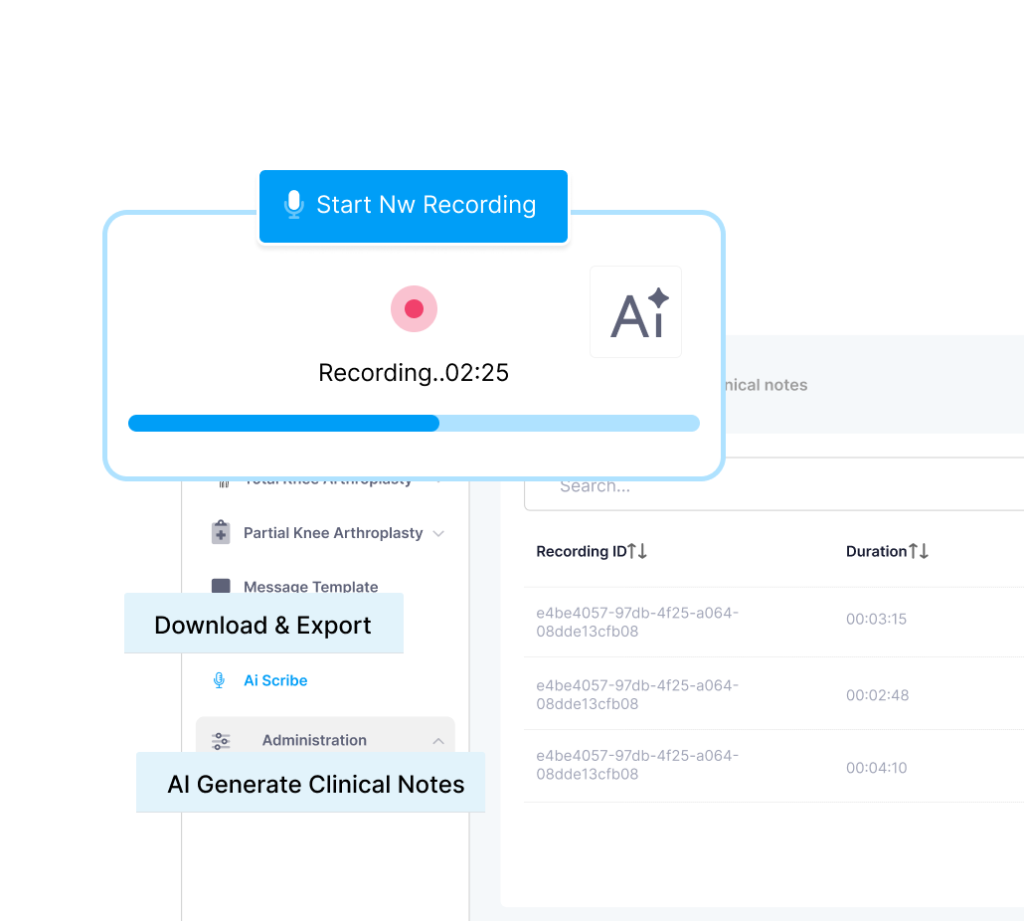Open Partial Knee Arthroplasty menu item
This screenshot has height=921, width=1024.
click(333, 533)
